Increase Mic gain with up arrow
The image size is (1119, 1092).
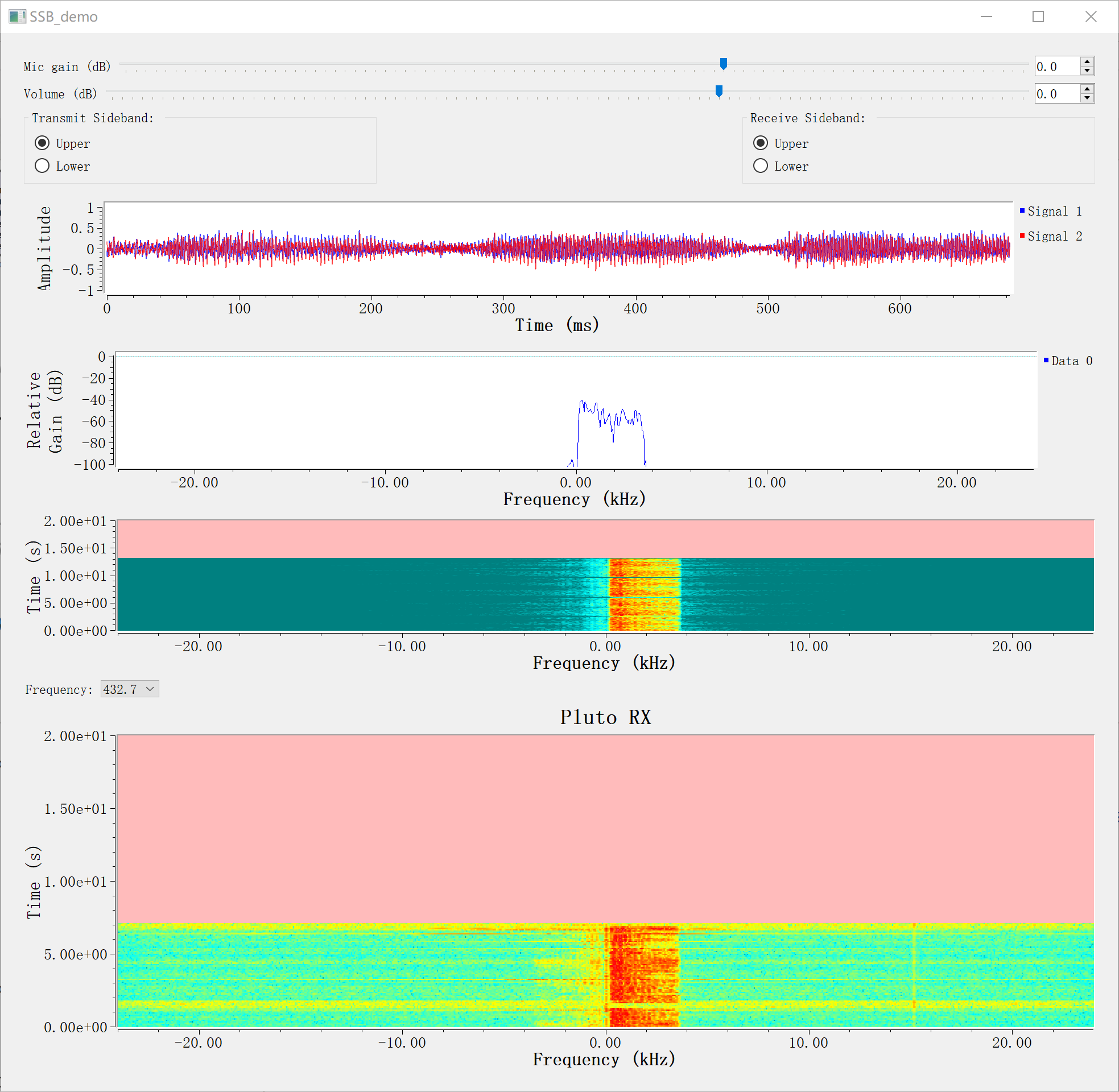[x=1087, y=62]
